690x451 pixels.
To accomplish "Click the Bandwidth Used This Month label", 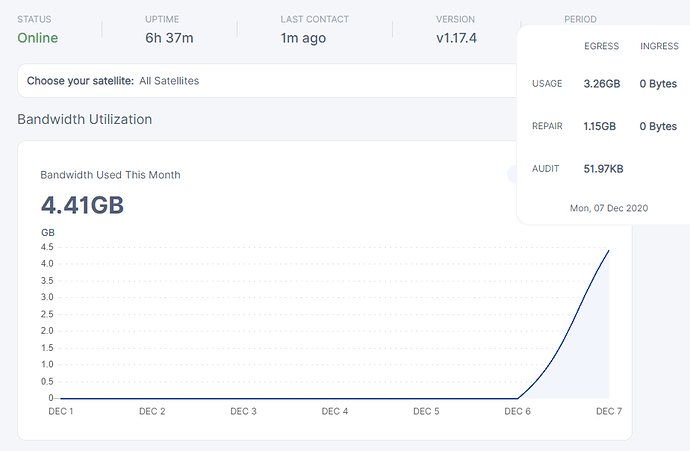I will coord(110,175).
